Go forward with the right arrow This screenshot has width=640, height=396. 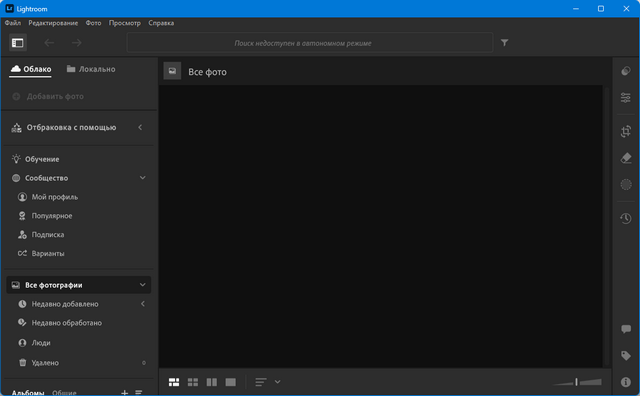click(77, 43)
